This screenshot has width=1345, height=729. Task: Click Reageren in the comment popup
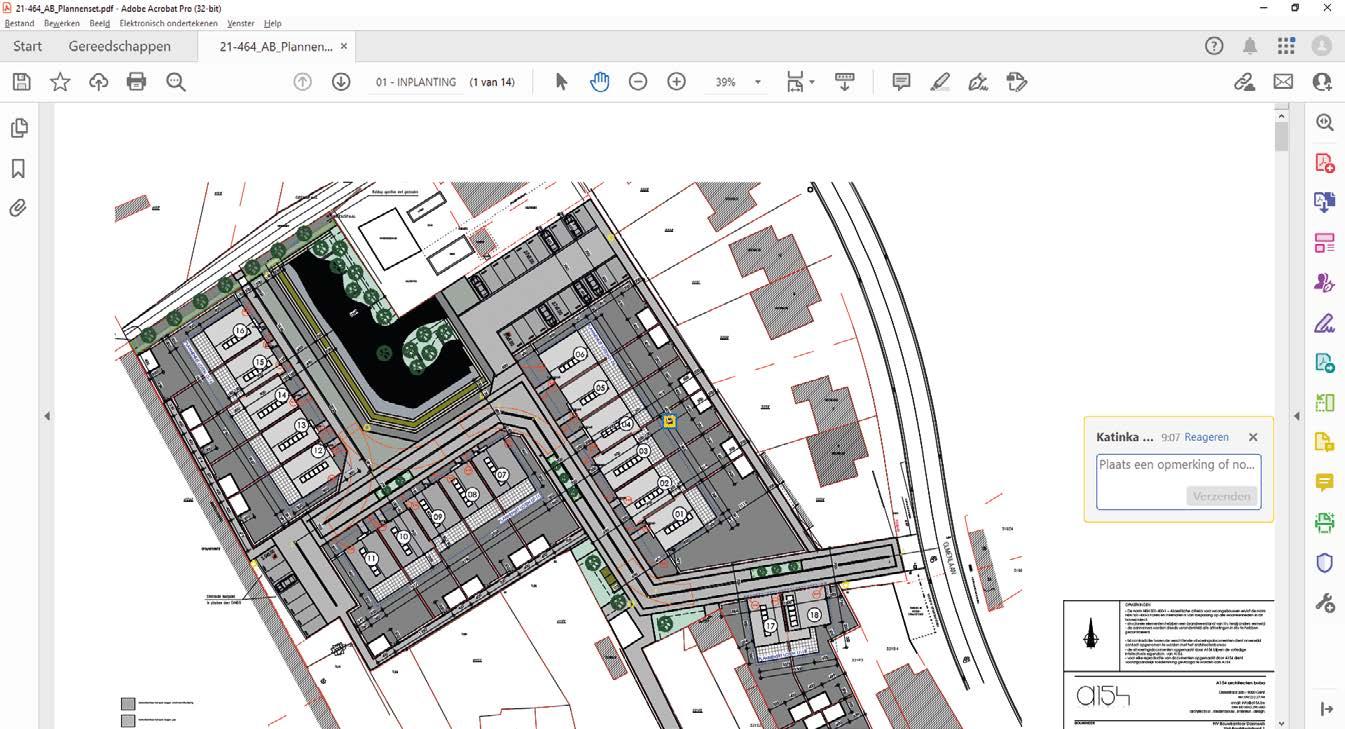[1207, 437]
